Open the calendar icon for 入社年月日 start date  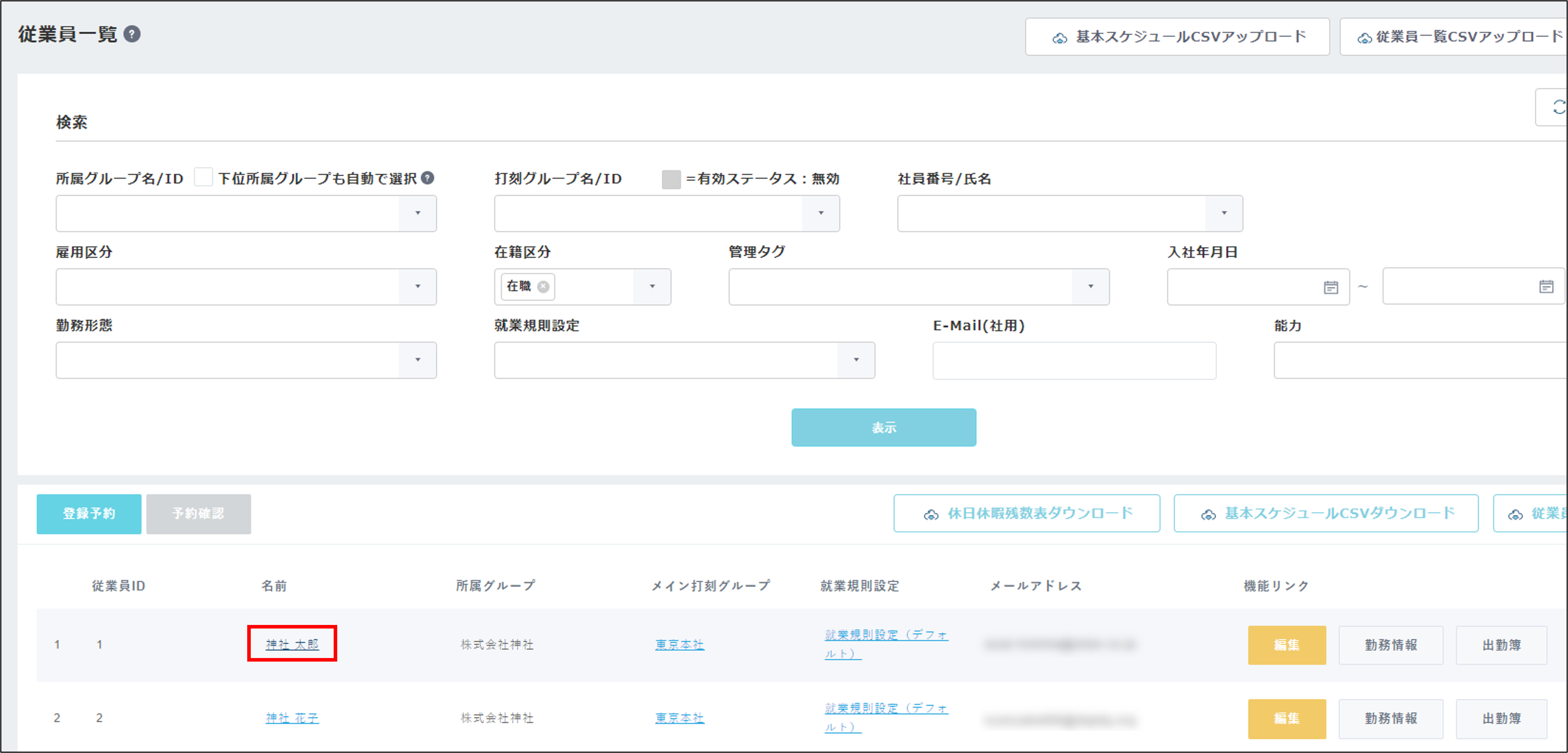coord(1331,287)
